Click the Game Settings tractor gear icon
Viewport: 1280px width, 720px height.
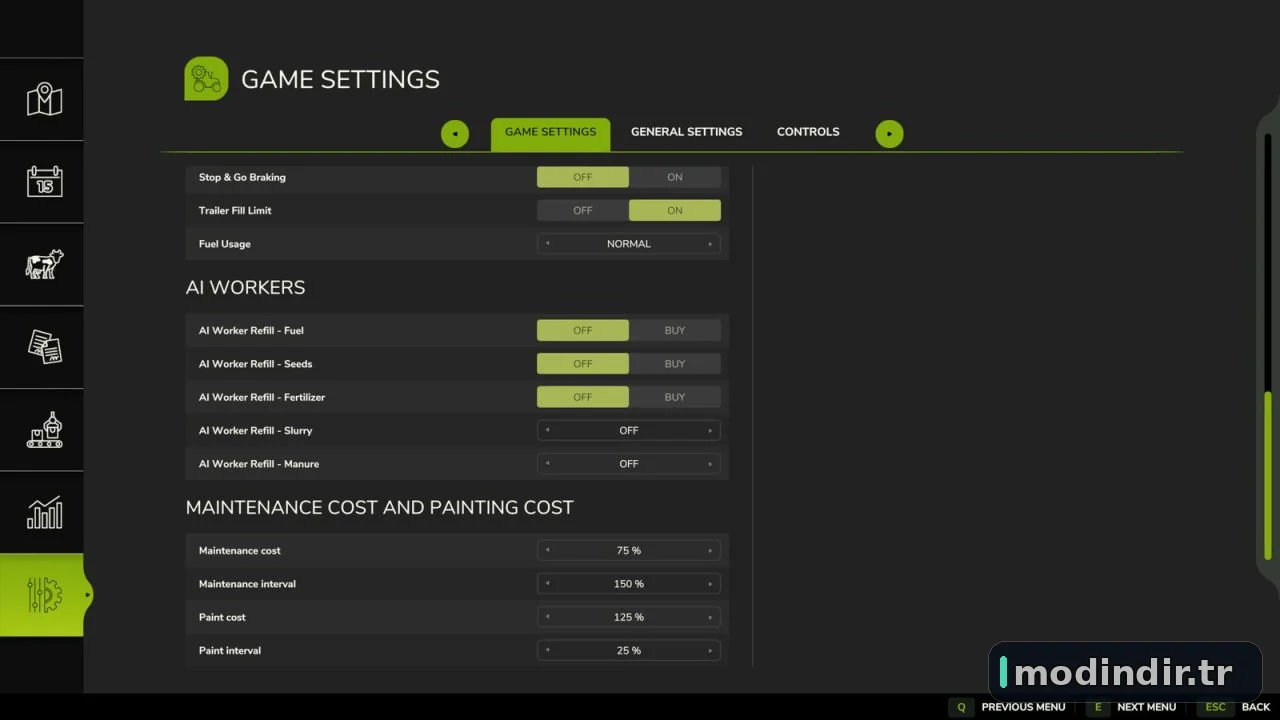click(x=206, y=79)
